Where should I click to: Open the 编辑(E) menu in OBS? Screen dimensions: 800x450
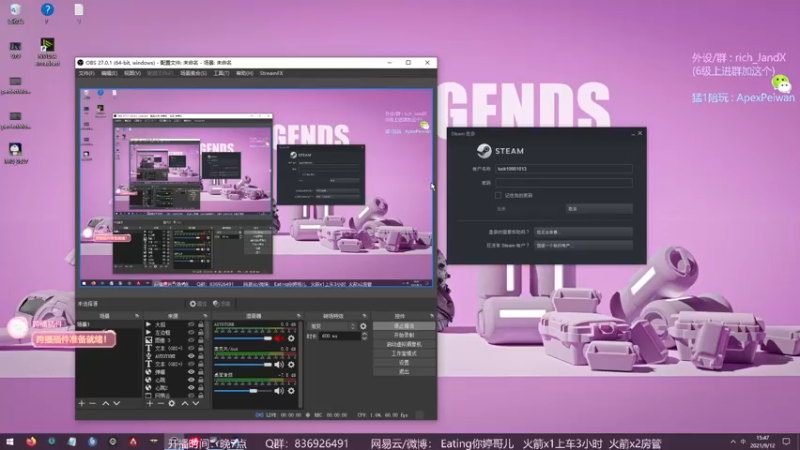[x=109, y=73]
